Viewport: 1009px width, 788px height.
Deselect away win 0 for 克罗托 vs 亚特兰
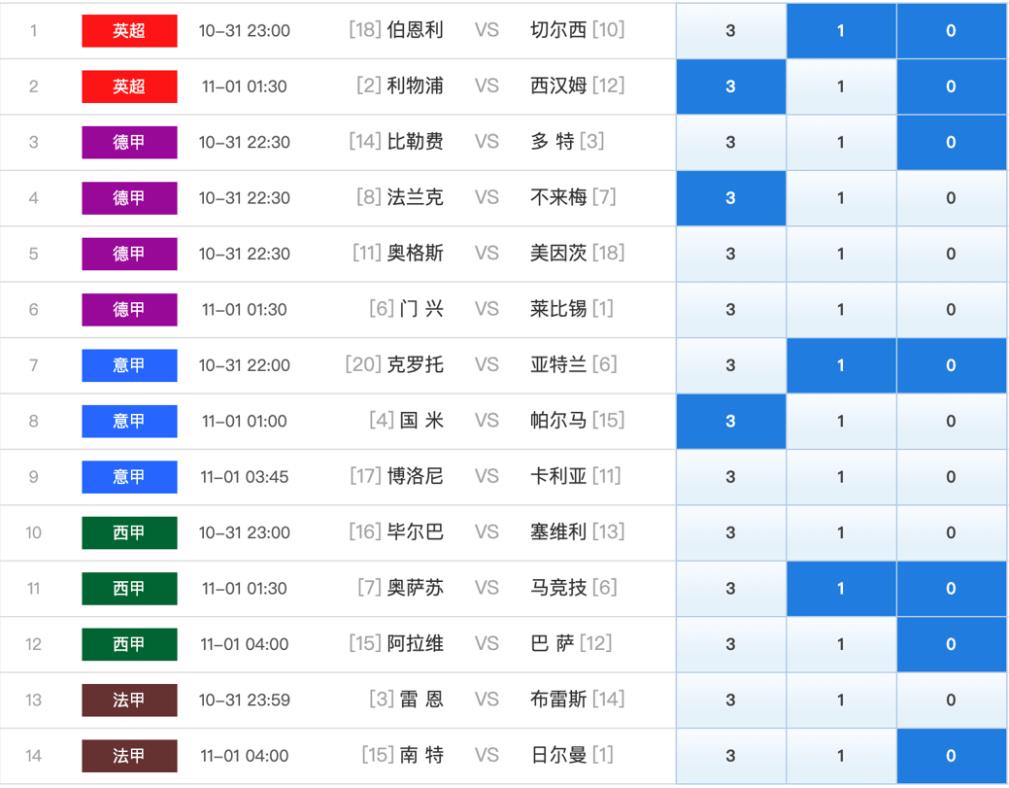point(951,365)
